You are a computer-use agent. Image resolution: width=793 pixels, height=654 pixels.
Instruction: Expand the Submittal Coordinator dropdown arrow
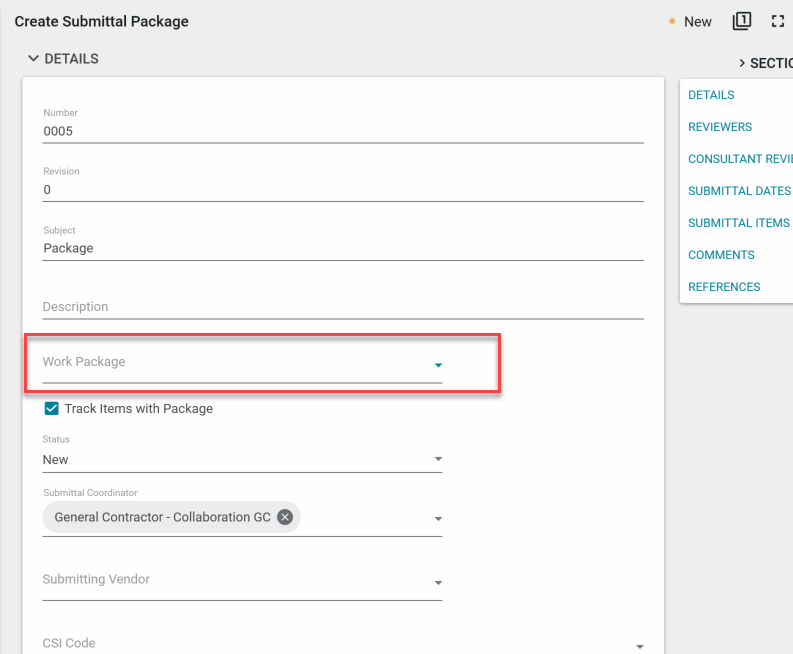pos(438,519)
